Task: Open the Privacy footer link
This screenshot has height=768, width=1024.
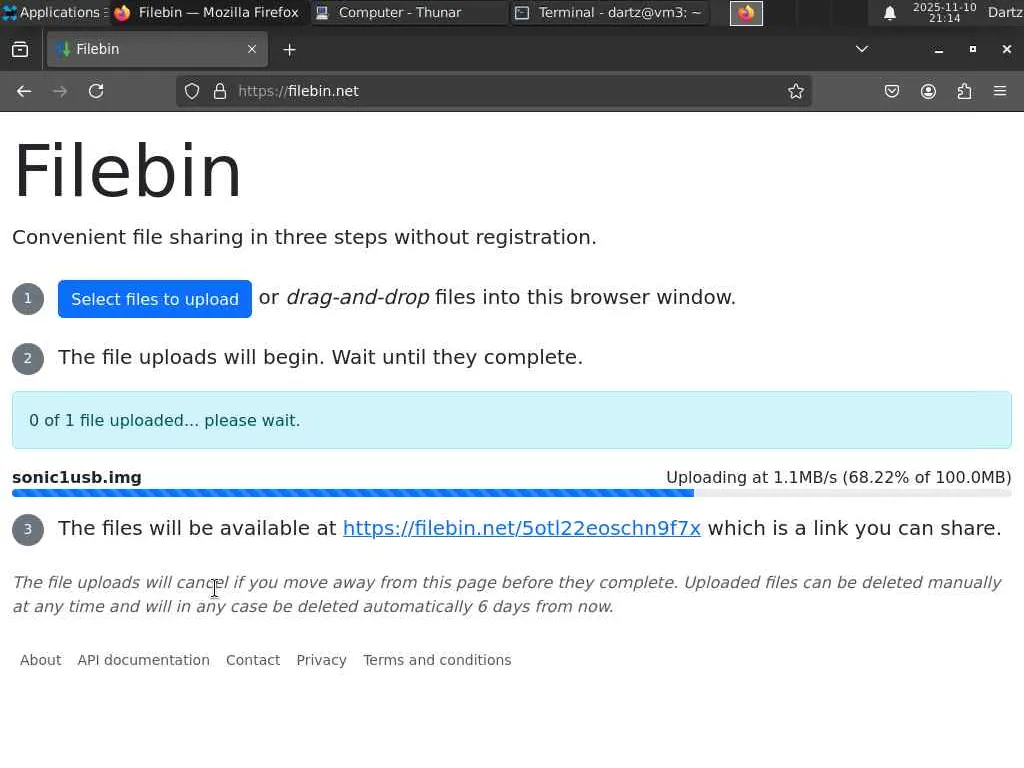Action: point(321,660)
